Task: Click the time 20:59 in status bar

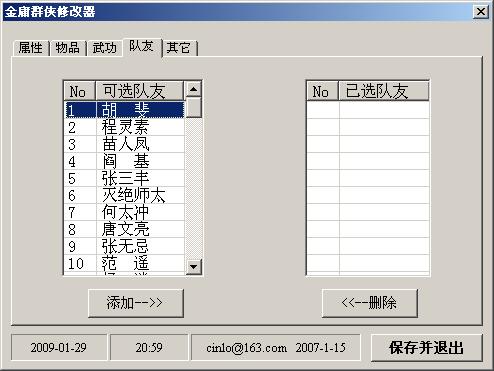Action: [x=149, y=348]
